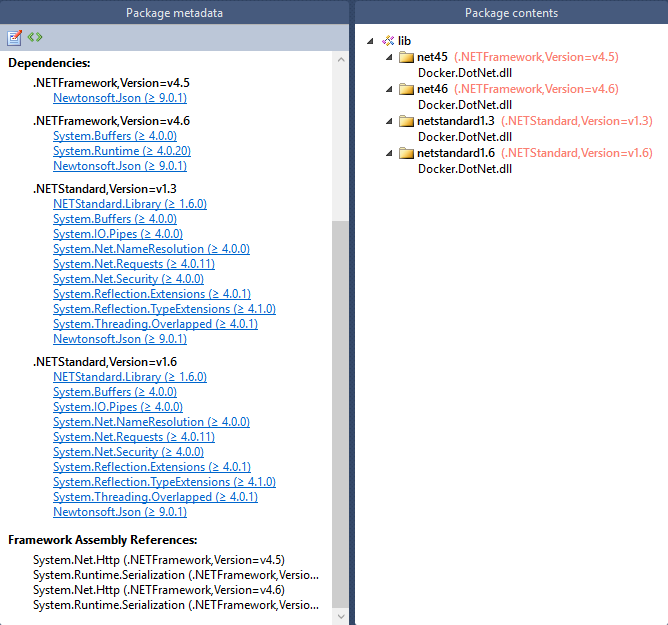Open System.Buffers link under .NETStandard v1.3

[115, 219]
